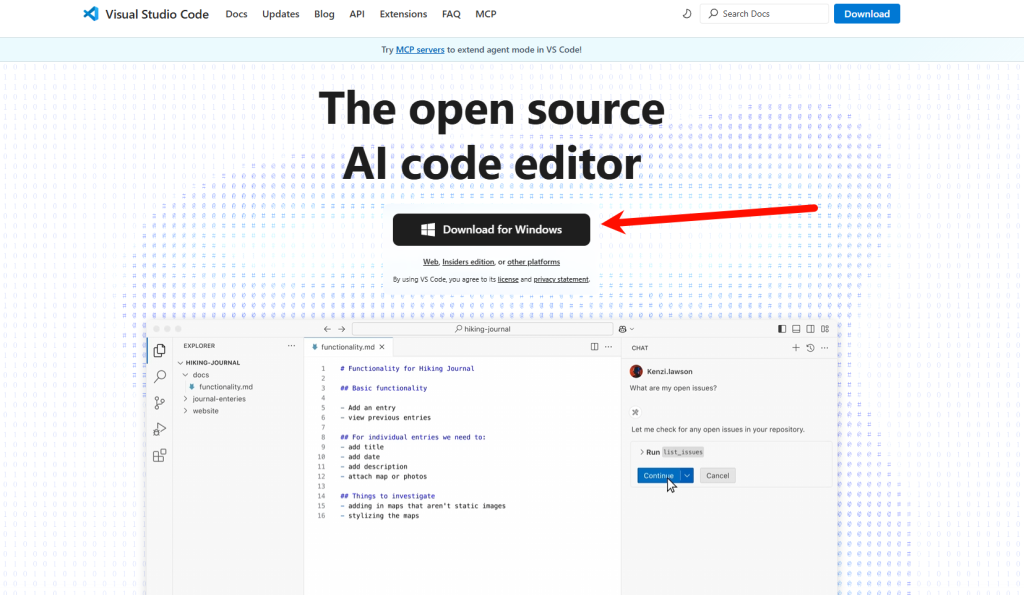
Task: Open the FAQ menu item
Action: point(451,14)
